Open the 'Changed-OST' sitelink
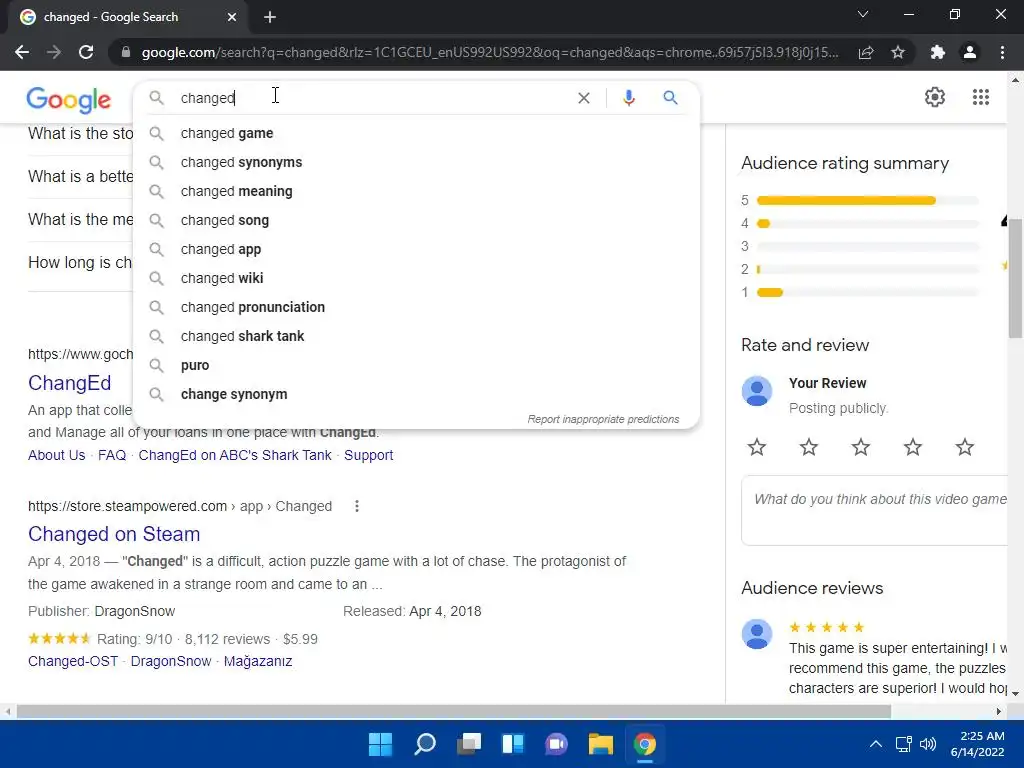Screen dimensions: 1024x768 pos(73,661)
